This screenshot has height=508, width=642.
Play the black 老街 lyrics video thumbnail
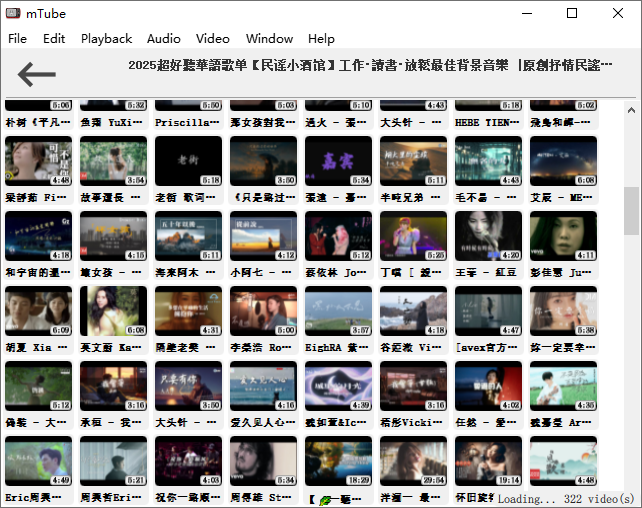[x=188, y=161]
